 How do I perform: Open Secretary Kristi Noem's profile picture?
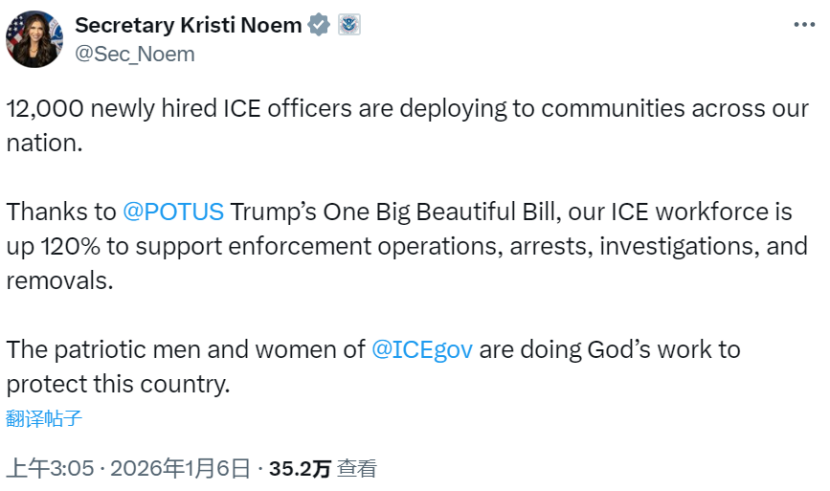tap(35, 39)
